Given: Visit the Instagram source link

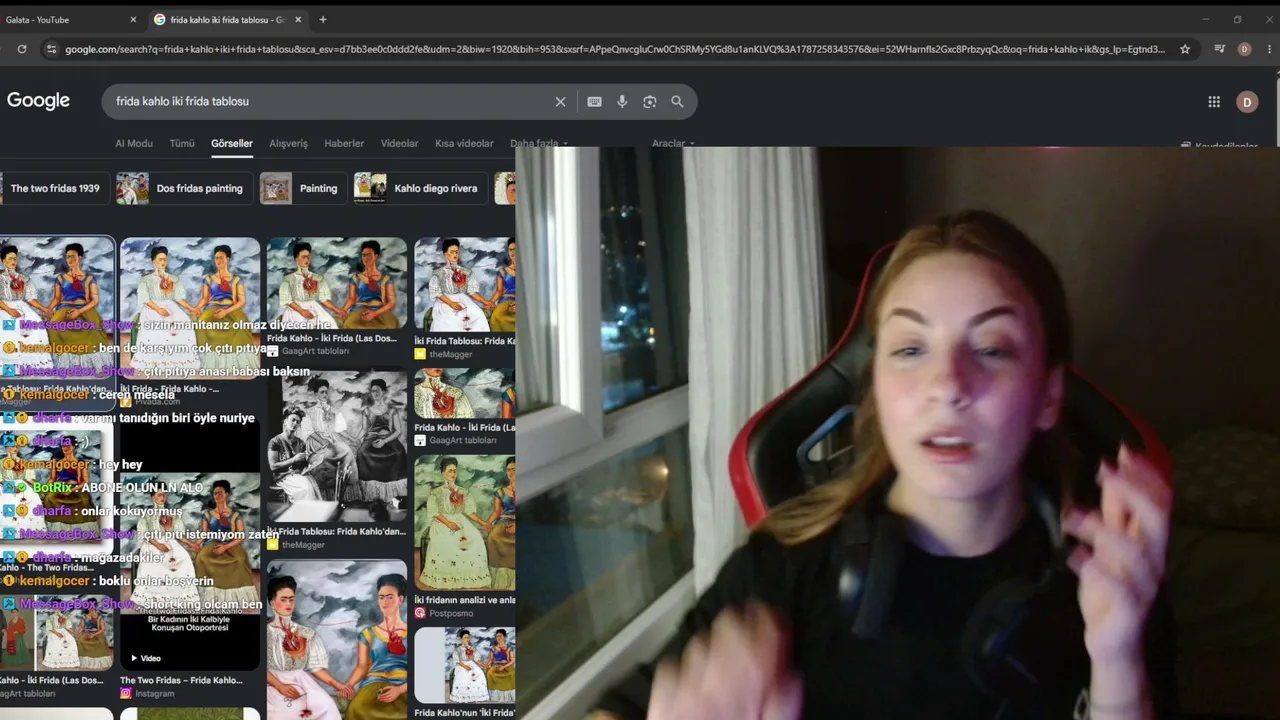Looking at the screenshot, I should click(x=147, y=693).
